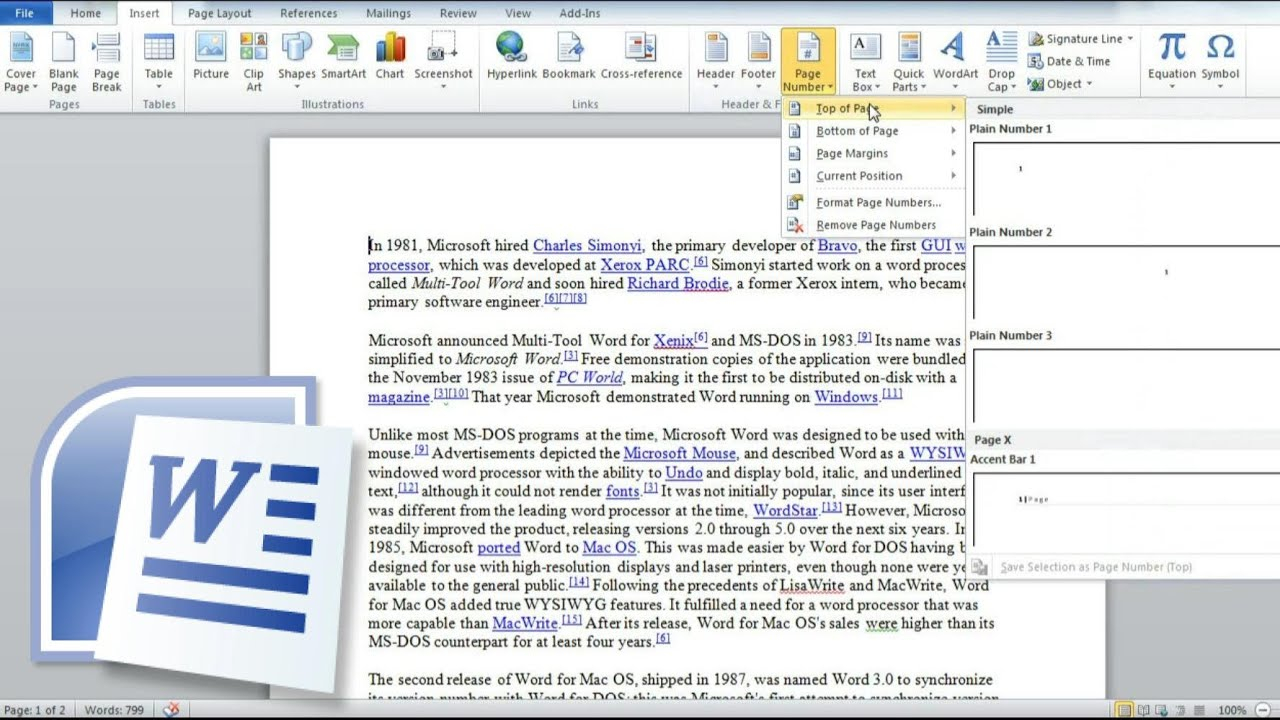This screenshot has height=720, width=1280.
Task: Click the 100% zoom level
Action: pos(1231,710)
